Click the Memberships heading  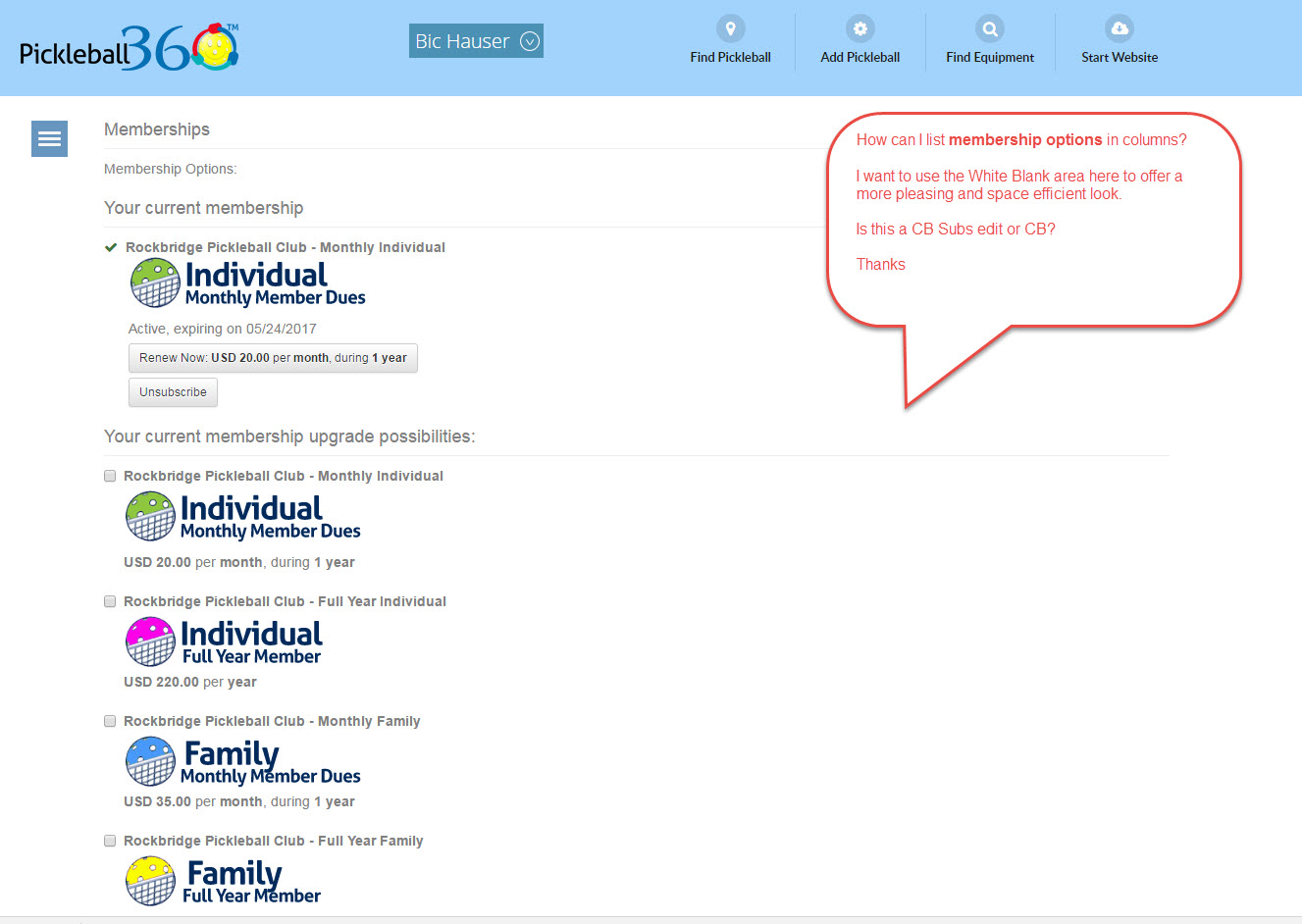point(157,129)
